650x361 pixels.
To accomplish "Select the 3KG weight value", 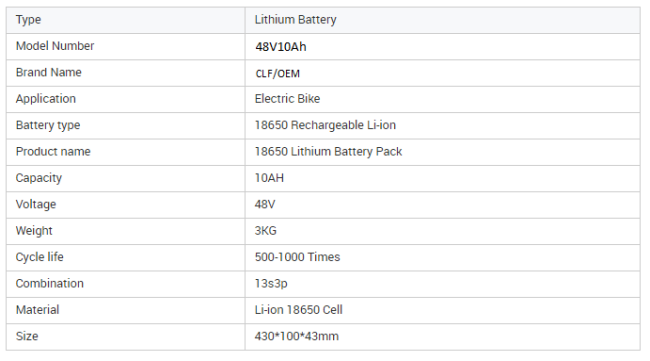I will tap(265, 230).
